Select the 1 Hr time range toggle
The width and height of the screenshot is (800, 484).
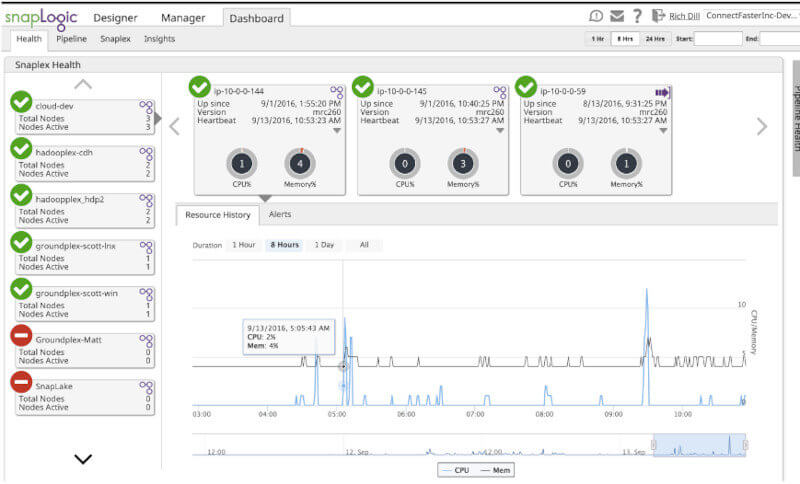pos(597,39)
